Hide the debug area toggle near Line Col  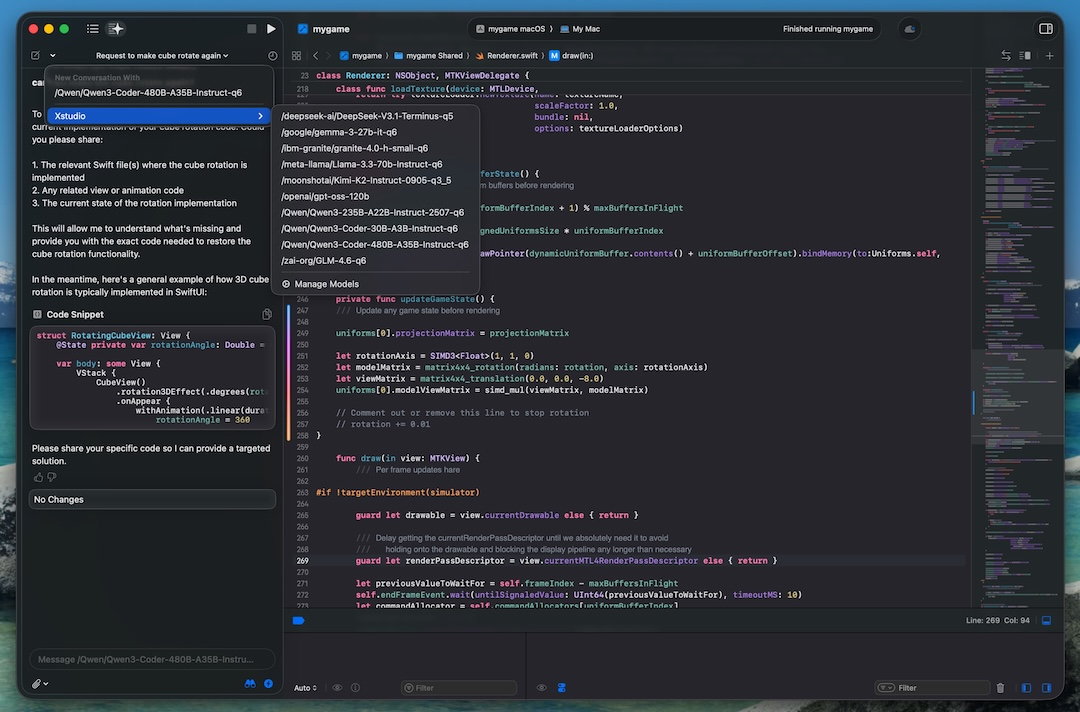1046,620
